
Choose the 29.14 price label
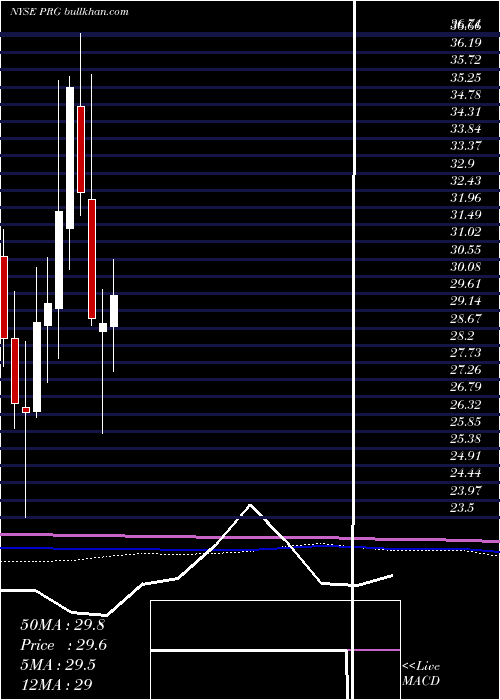click(x=466, y=301)
